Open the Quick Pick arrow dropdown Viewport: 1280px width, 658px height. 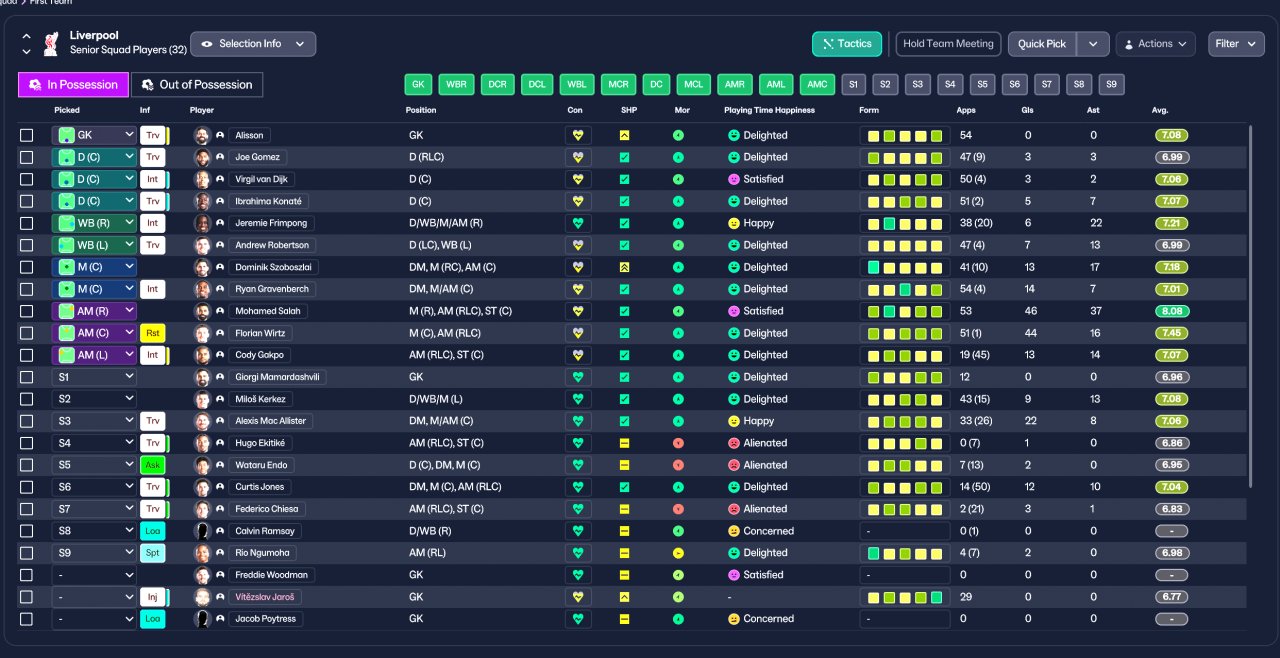click(x=1093, y=44)
